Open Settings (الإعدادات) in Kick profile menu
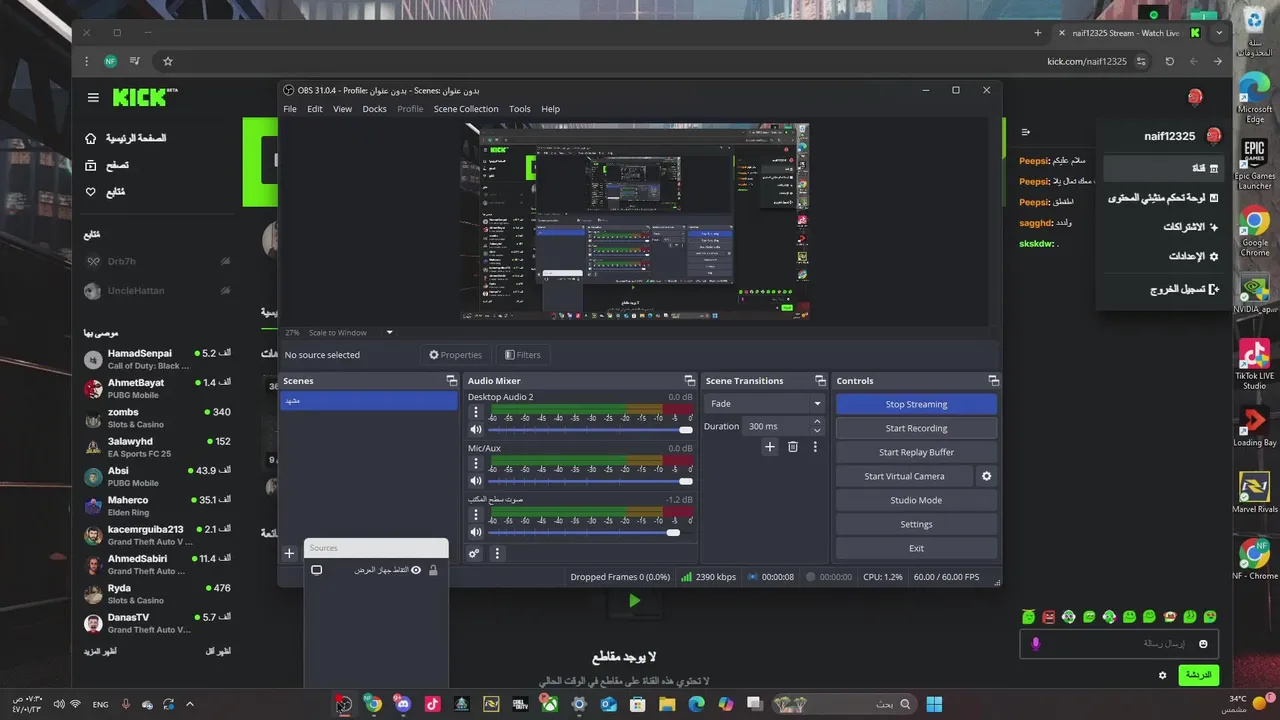1280x720 pixels. [1193, 257]
